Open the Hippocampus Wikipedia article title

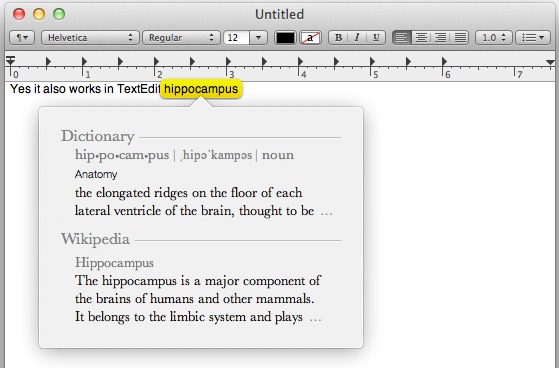click(114, 263)
